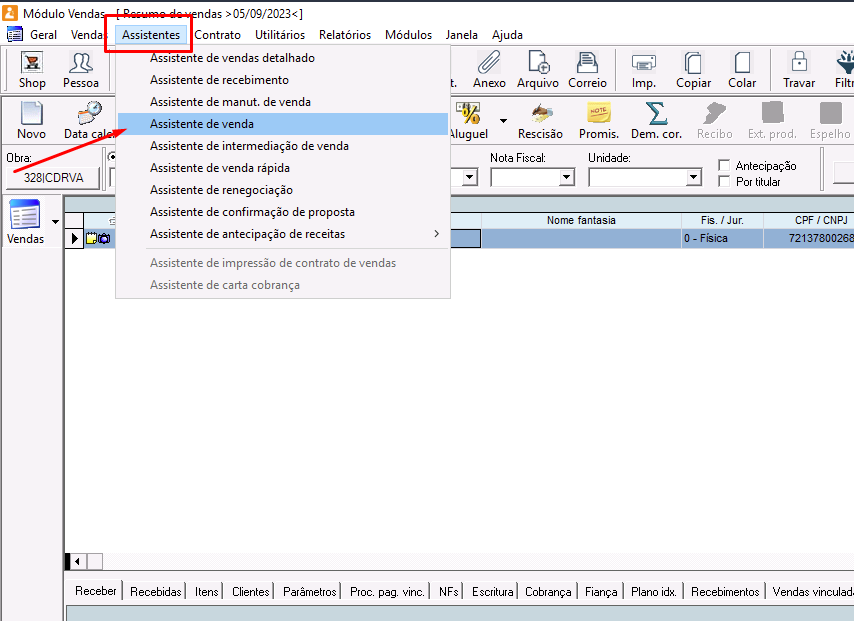Select Assistente de intermediação de venda
This screenshot has width=854, height=621.
point(283,146)
